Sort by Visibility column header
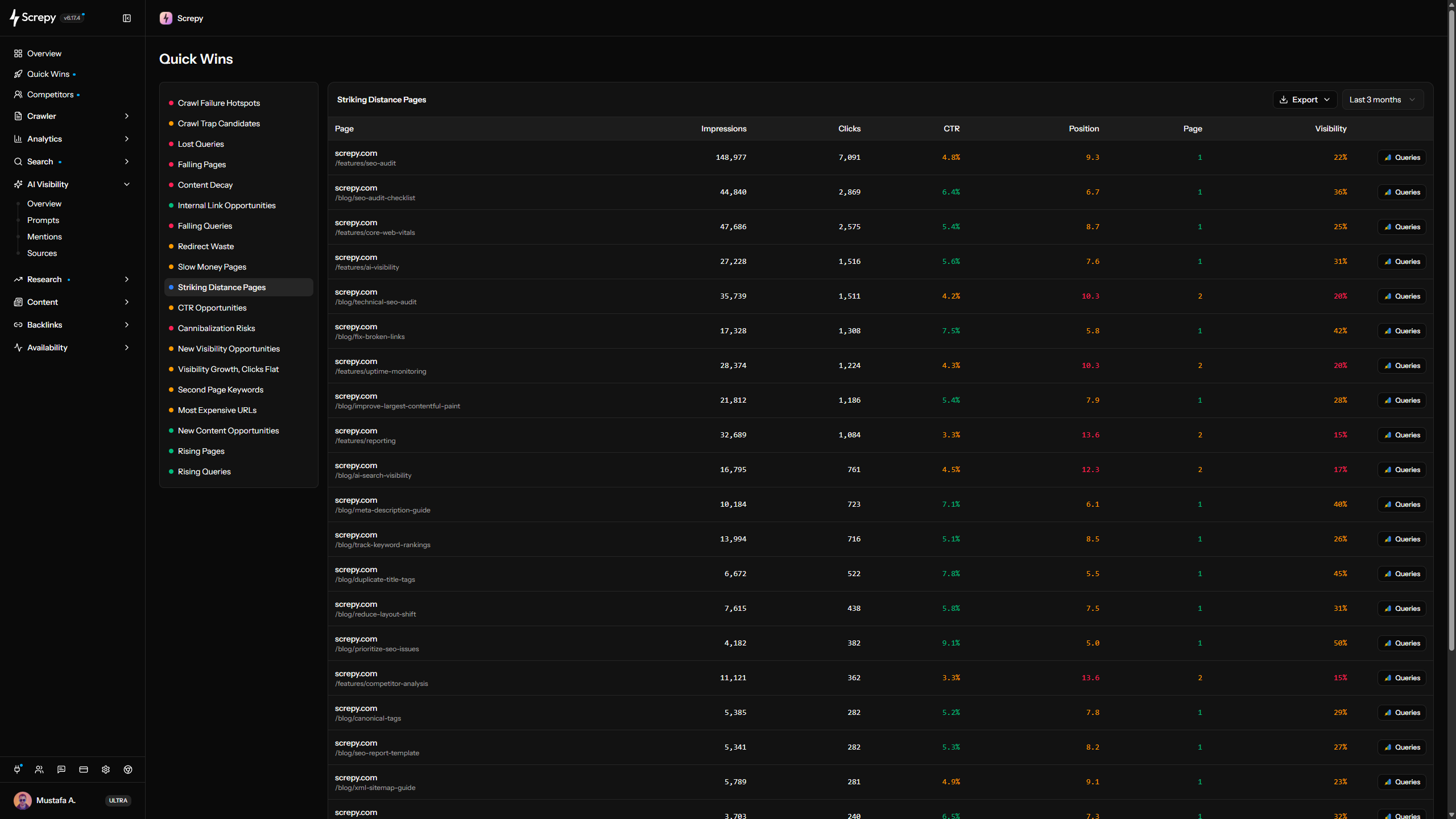The width and height of the screenshot is (1456, 819). tap(1331, 129)
